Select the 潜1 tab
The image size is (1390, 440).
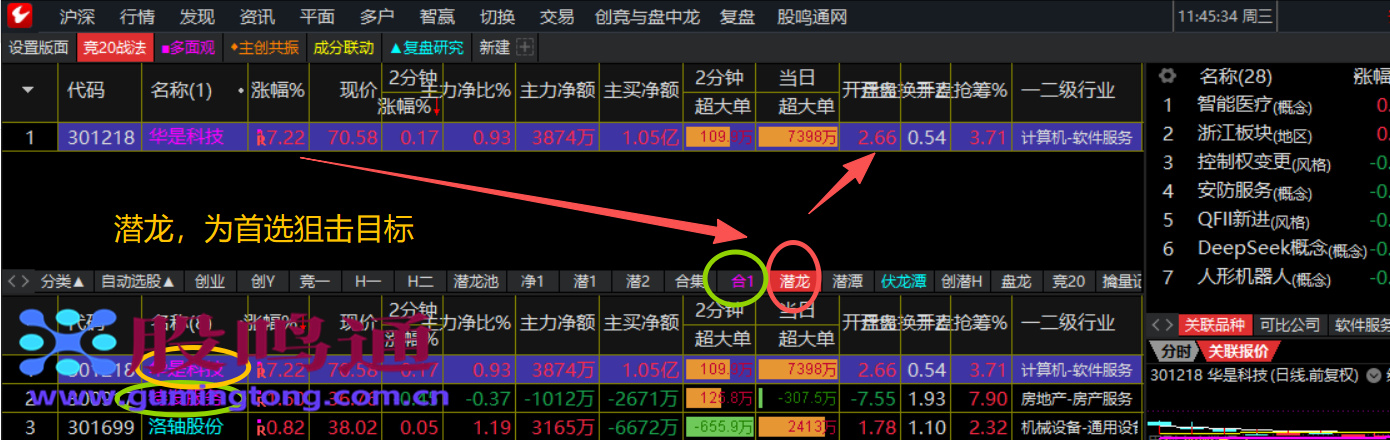[584, 281]
